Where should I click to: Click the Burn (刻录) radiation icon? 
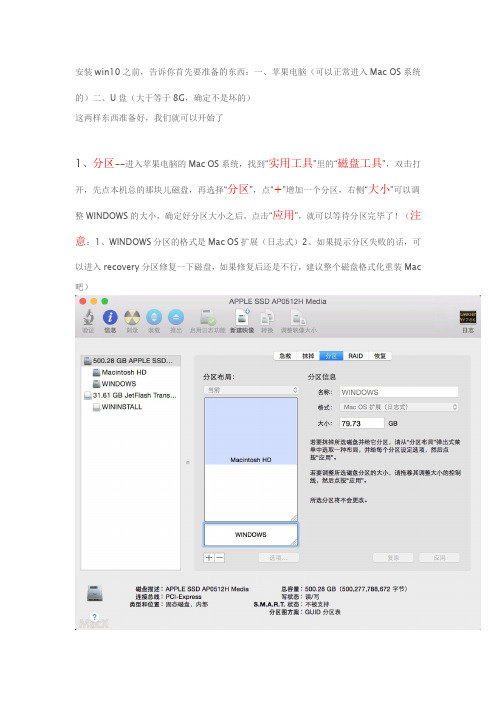tap(132, 317)
